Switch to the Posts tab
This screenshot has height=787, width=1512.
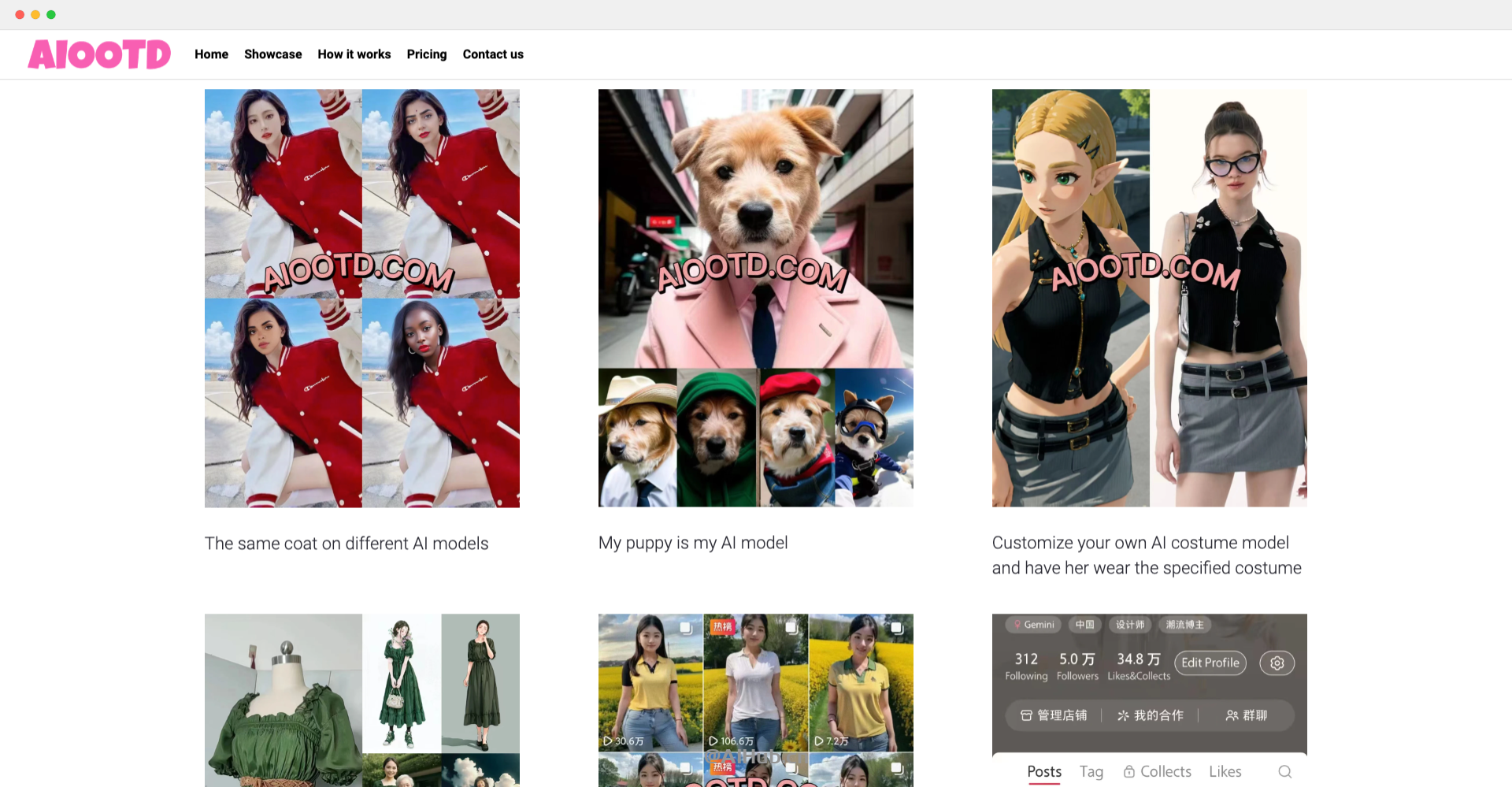tap(1044, 772)
